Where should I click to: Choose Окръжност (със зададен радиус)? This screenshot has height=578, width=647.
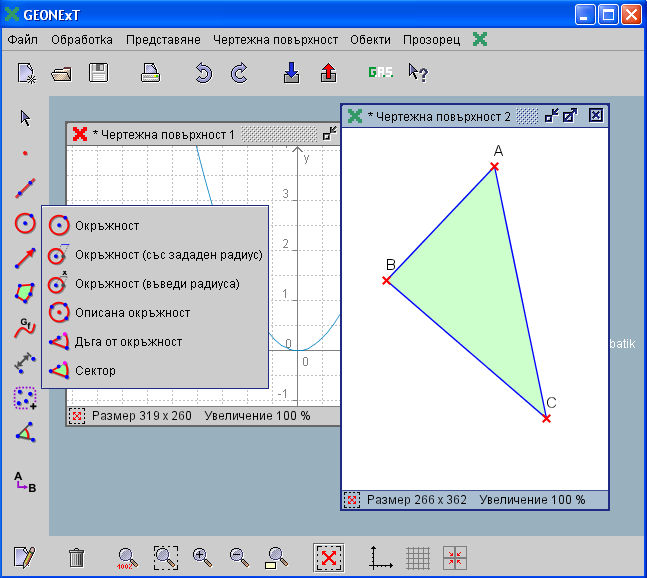click(155, 255)
